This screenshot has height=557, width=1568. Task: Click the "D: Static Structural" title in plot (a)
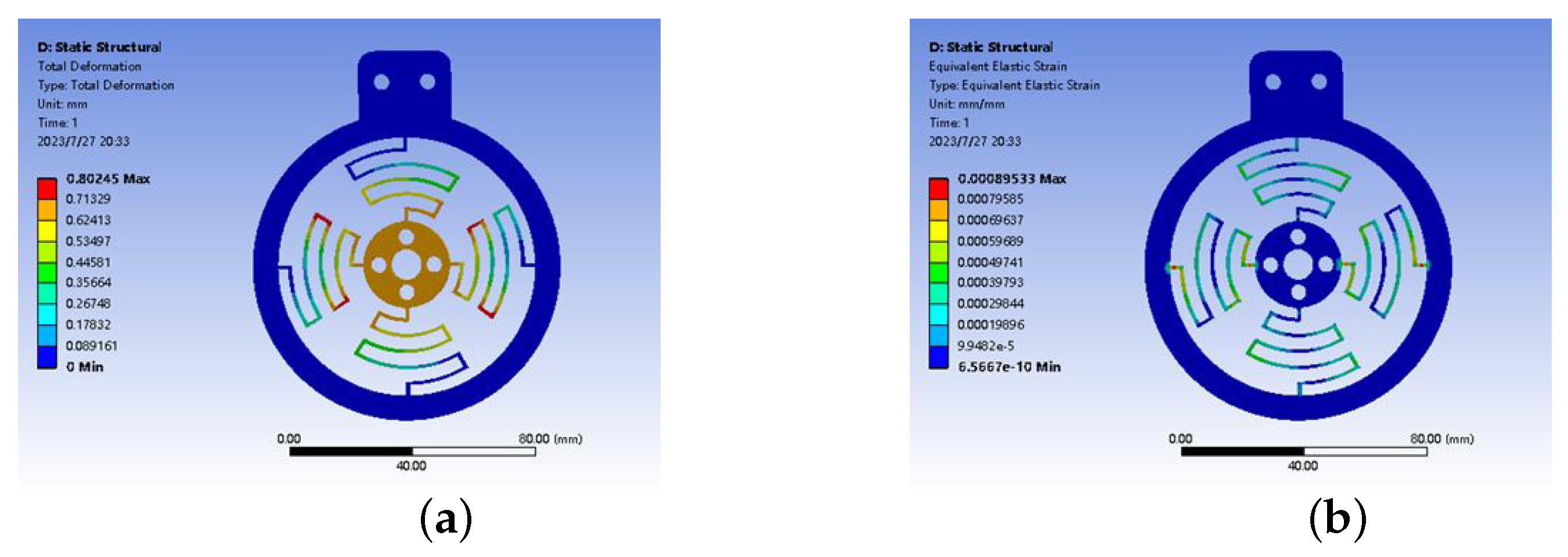(x=100, y=47)
